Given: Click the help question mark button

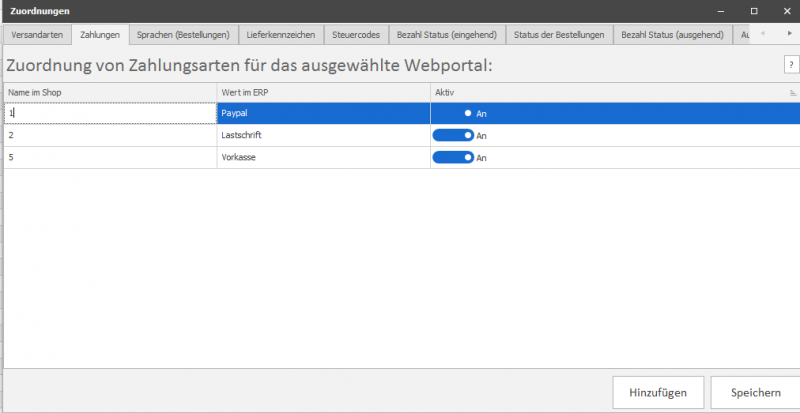Looking at the screenshot, I should pos(790,65).
